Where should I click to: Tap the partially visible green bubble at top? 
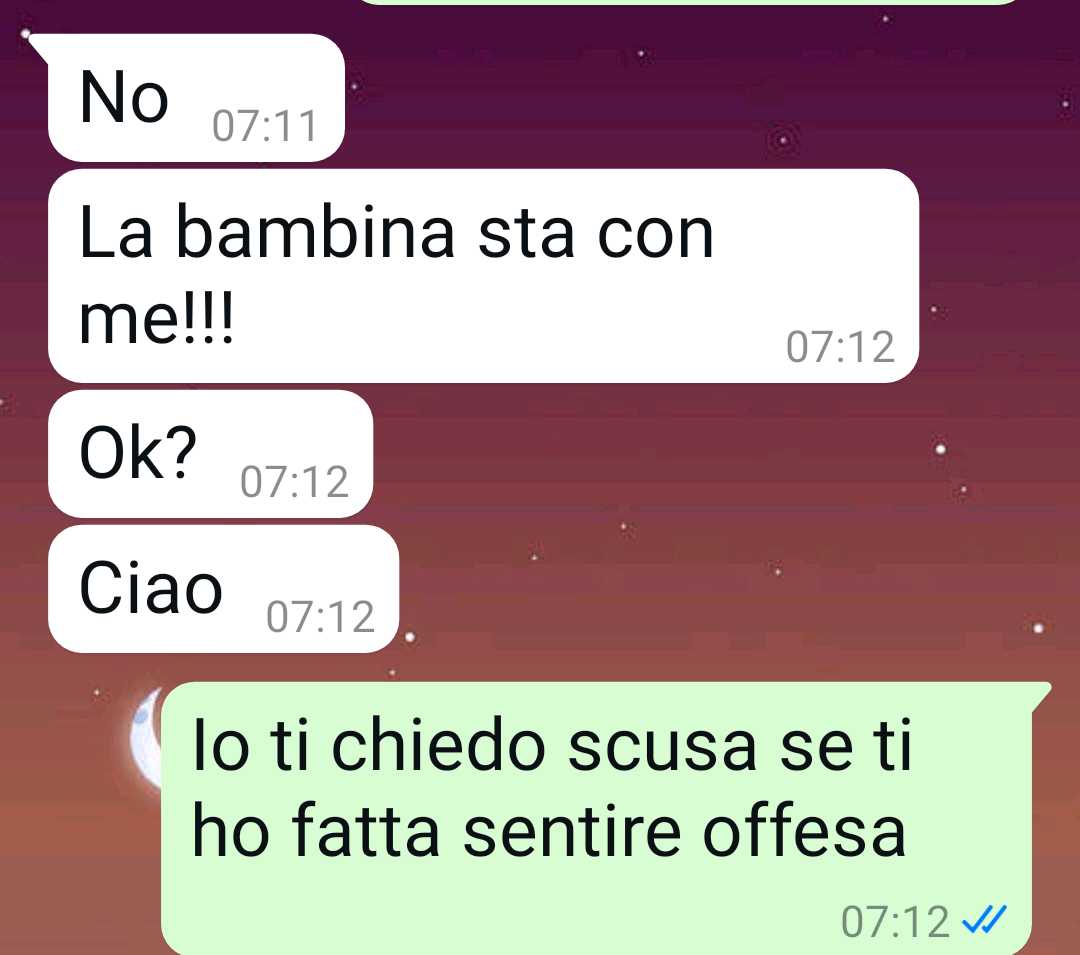[689, 2]
